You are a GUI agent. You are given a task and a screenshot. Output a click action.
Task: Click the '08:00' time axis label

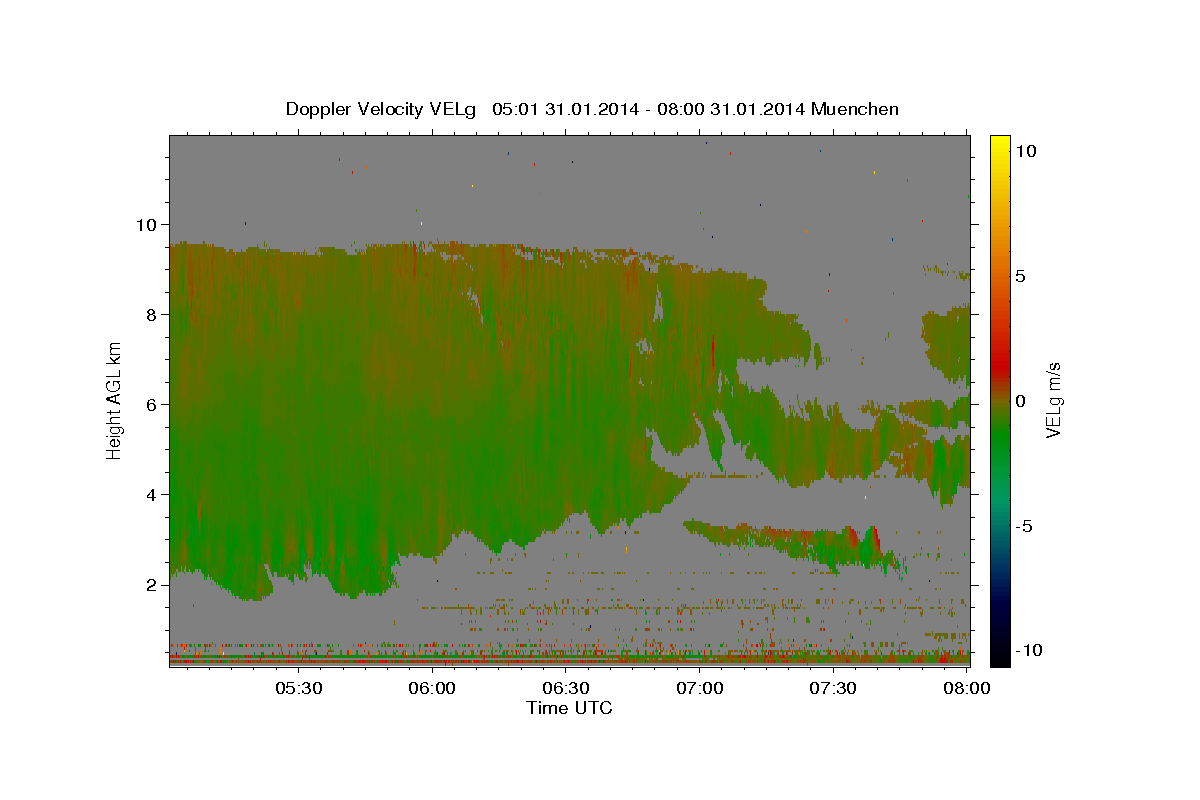(967, 689)
